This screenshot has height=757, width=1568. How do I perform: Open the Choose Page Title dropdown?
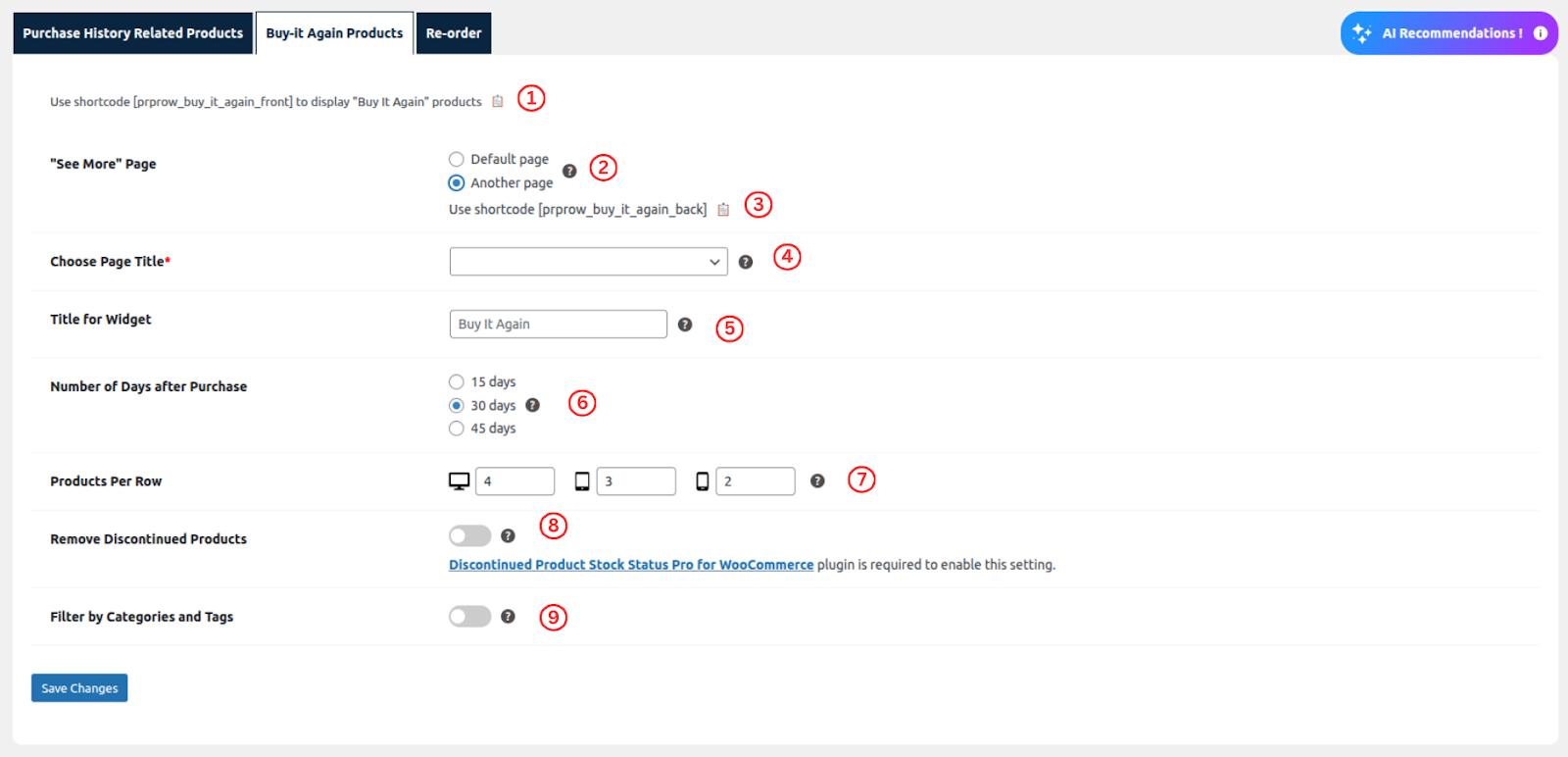pyautogui.click(x=588, y=262)
